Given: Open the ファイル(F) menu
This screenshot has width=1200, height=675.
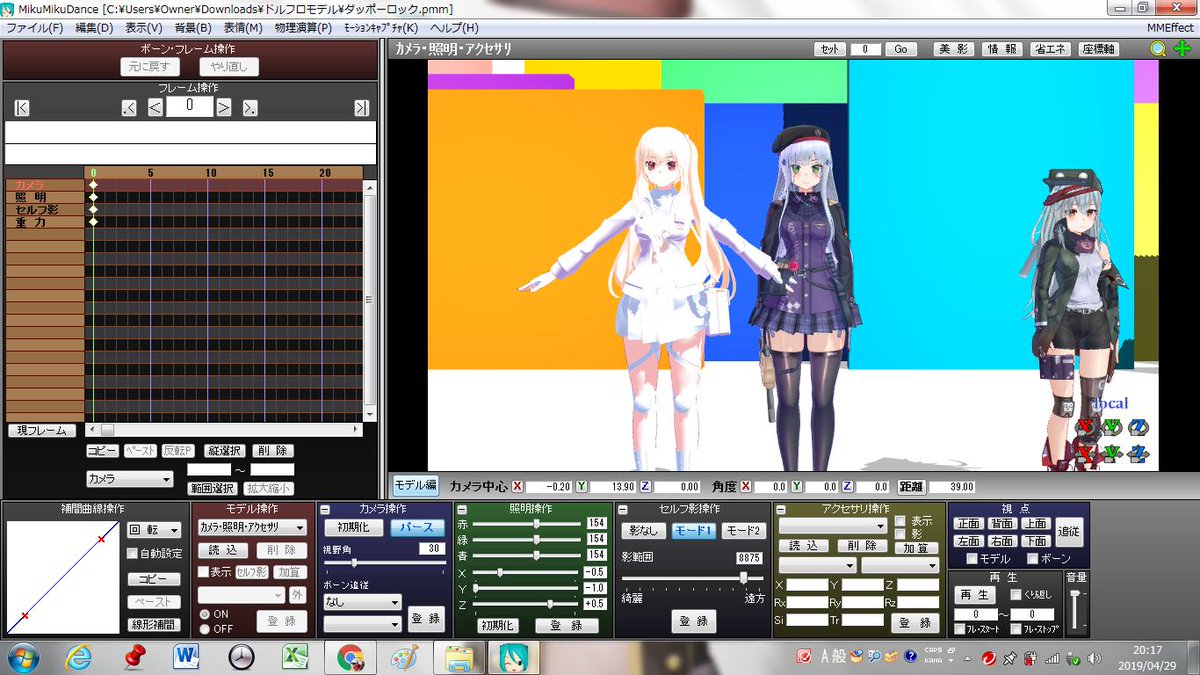Looking at the screenshot, I should click(x=34, y=28).
